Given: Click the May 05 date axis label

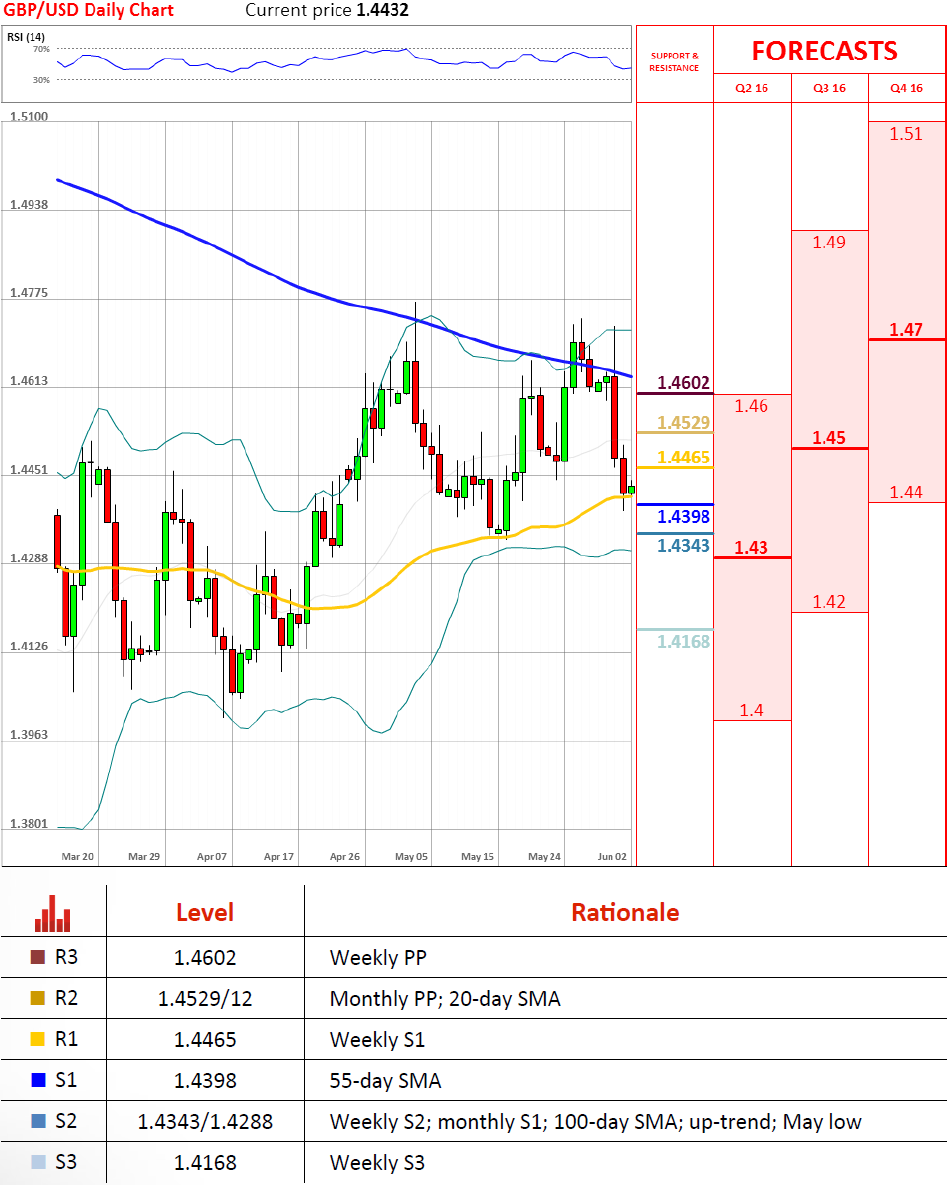Looking at the screenshot, I should [x=411, y=856].
